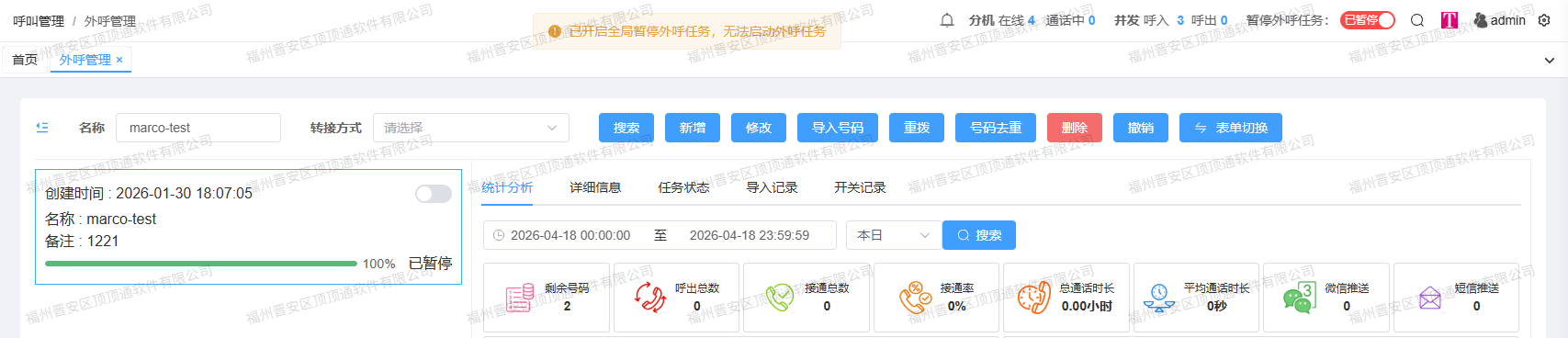1568x338 pixels.
Task: Click the 短信推送 envelope icon
Action: click(1430, 298)
